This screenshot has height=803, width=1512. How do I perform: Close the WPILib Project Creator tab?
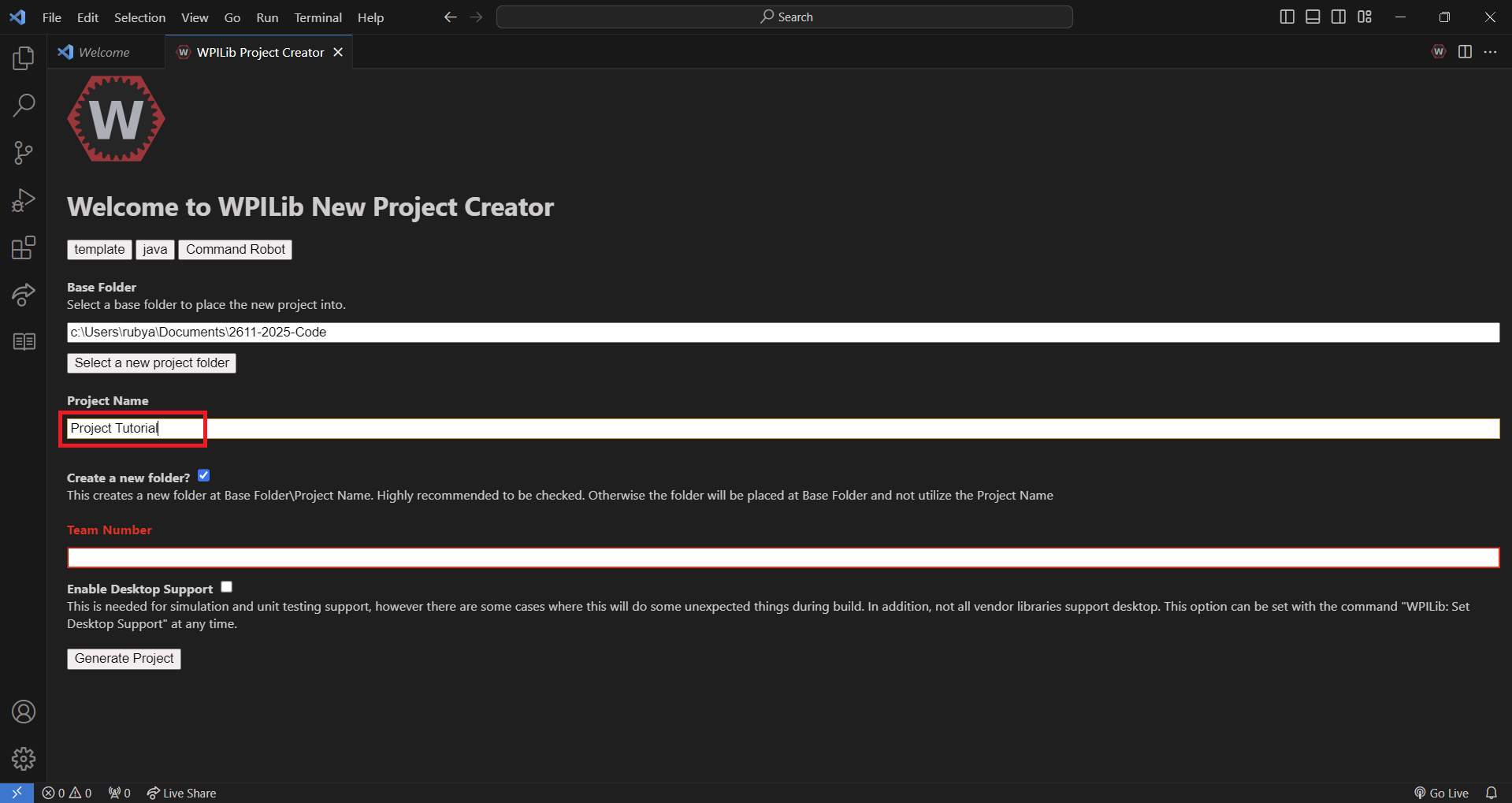point(338,52)
